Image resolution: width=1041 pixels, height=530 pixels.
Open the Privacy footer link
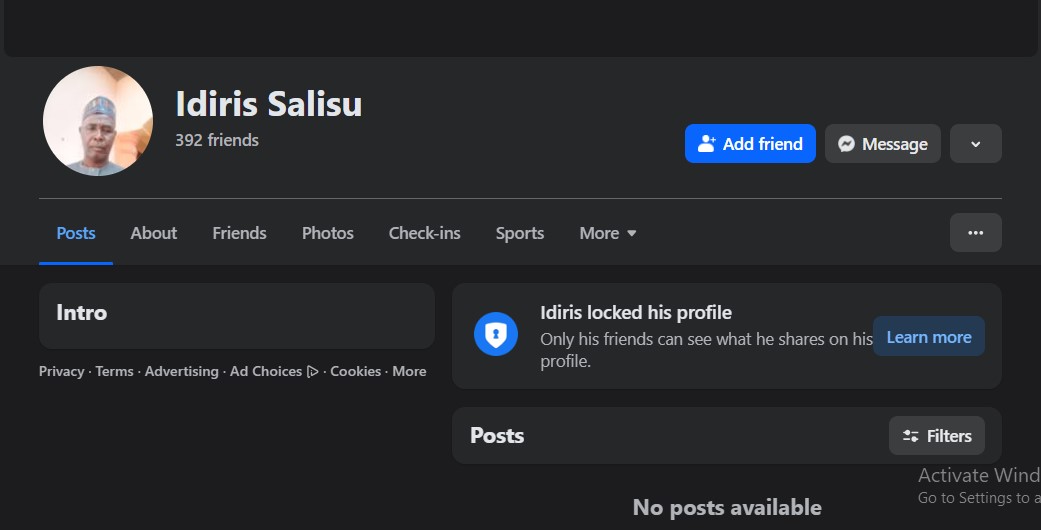(x=61, y=371)
